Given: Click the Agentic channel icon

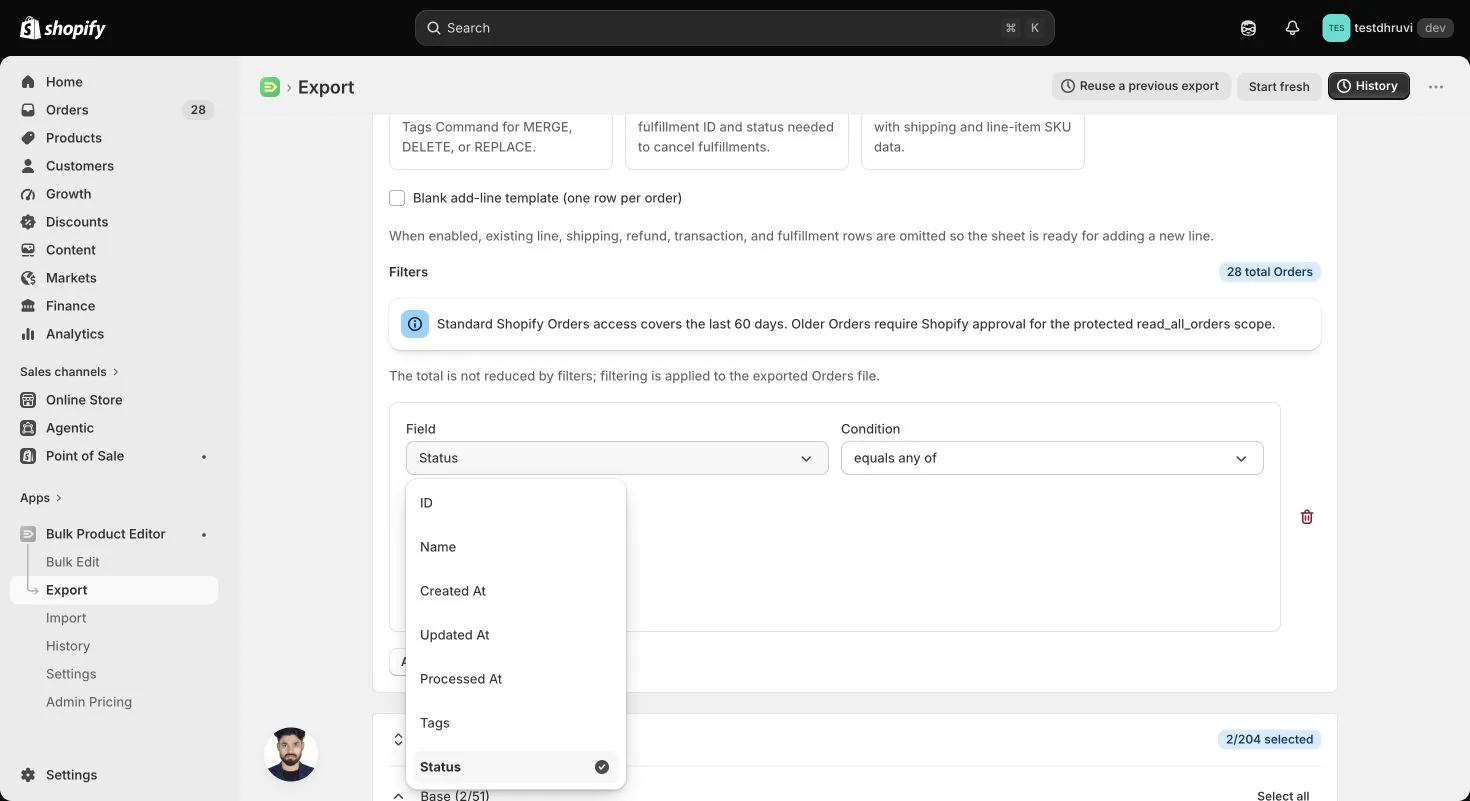Looking at the screenshot, I should click(28, 428).
